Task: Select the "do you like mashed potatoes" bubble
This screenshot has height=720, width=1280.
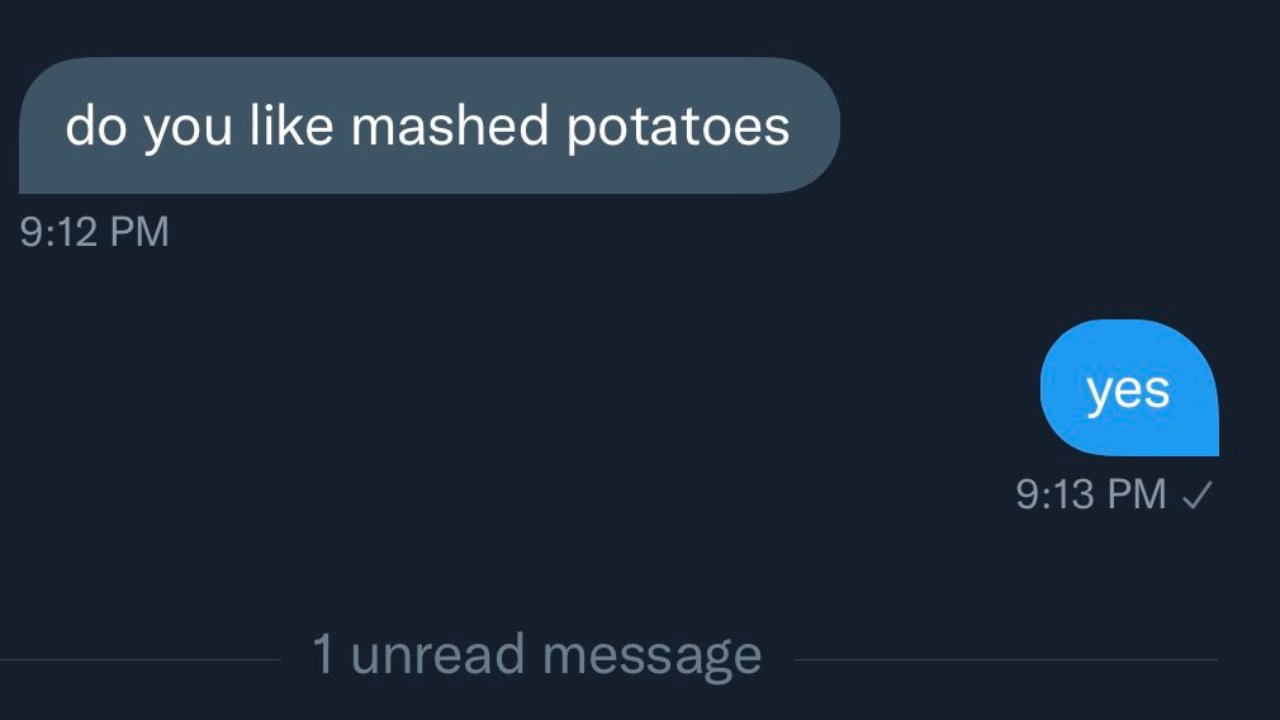Action: click(x=429, y=125)
